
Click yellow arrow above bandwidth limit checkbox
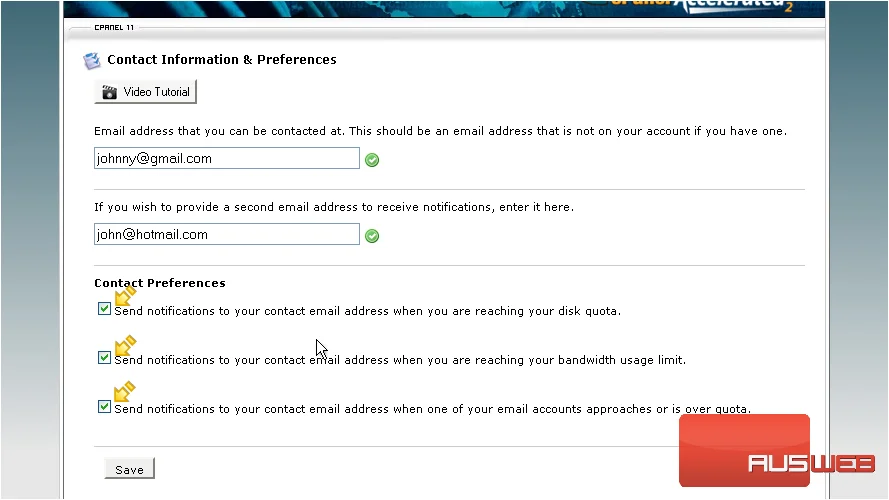click(x=125, y=345)
